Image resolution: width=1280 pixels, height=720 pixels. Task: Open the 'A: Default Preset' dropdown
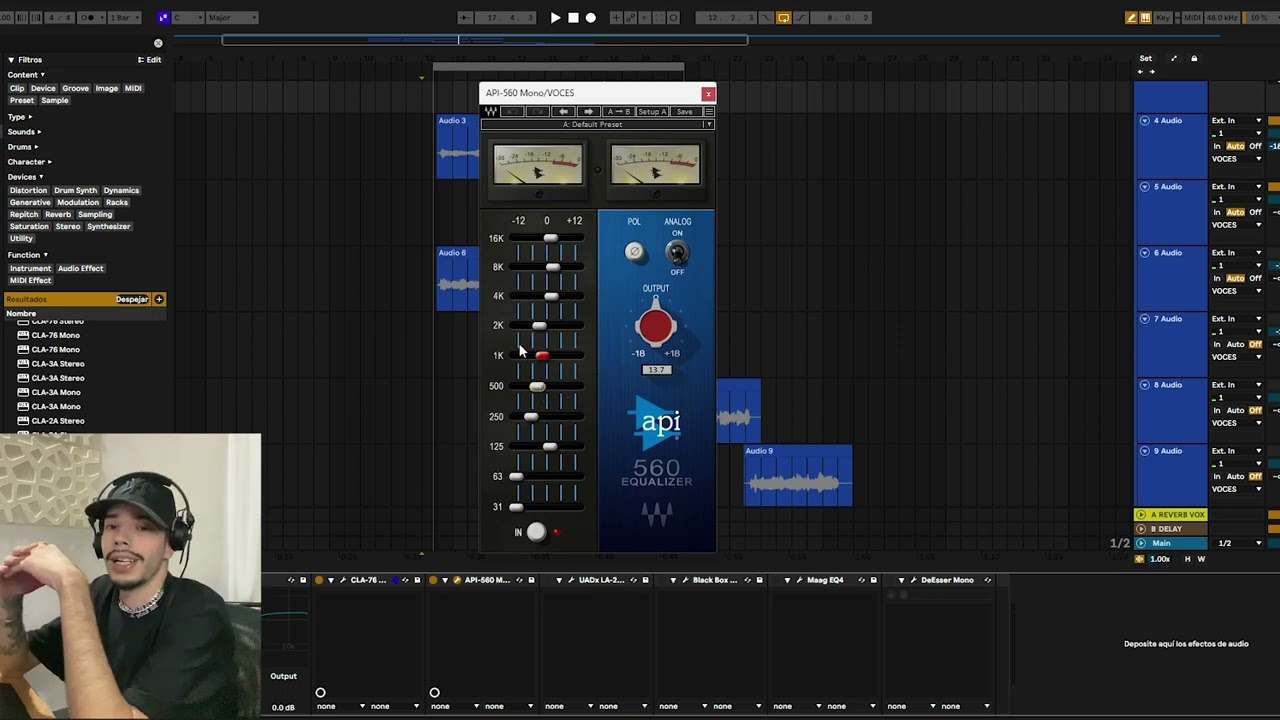click(597, 124)
